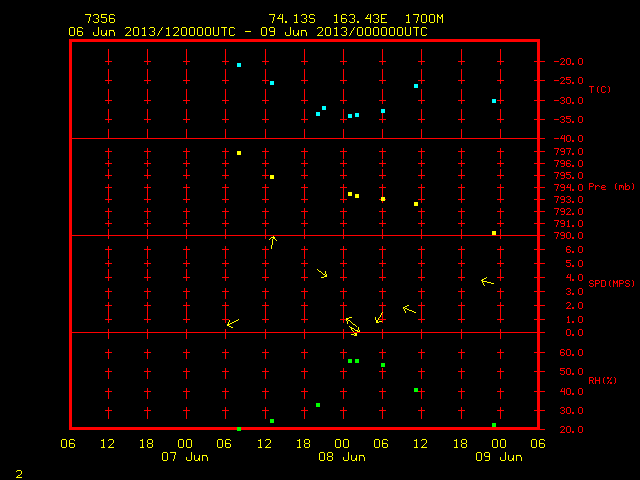The image size is (640, 480).
Task: Click the green humidity point near 40.0
Action: (416, 390)
